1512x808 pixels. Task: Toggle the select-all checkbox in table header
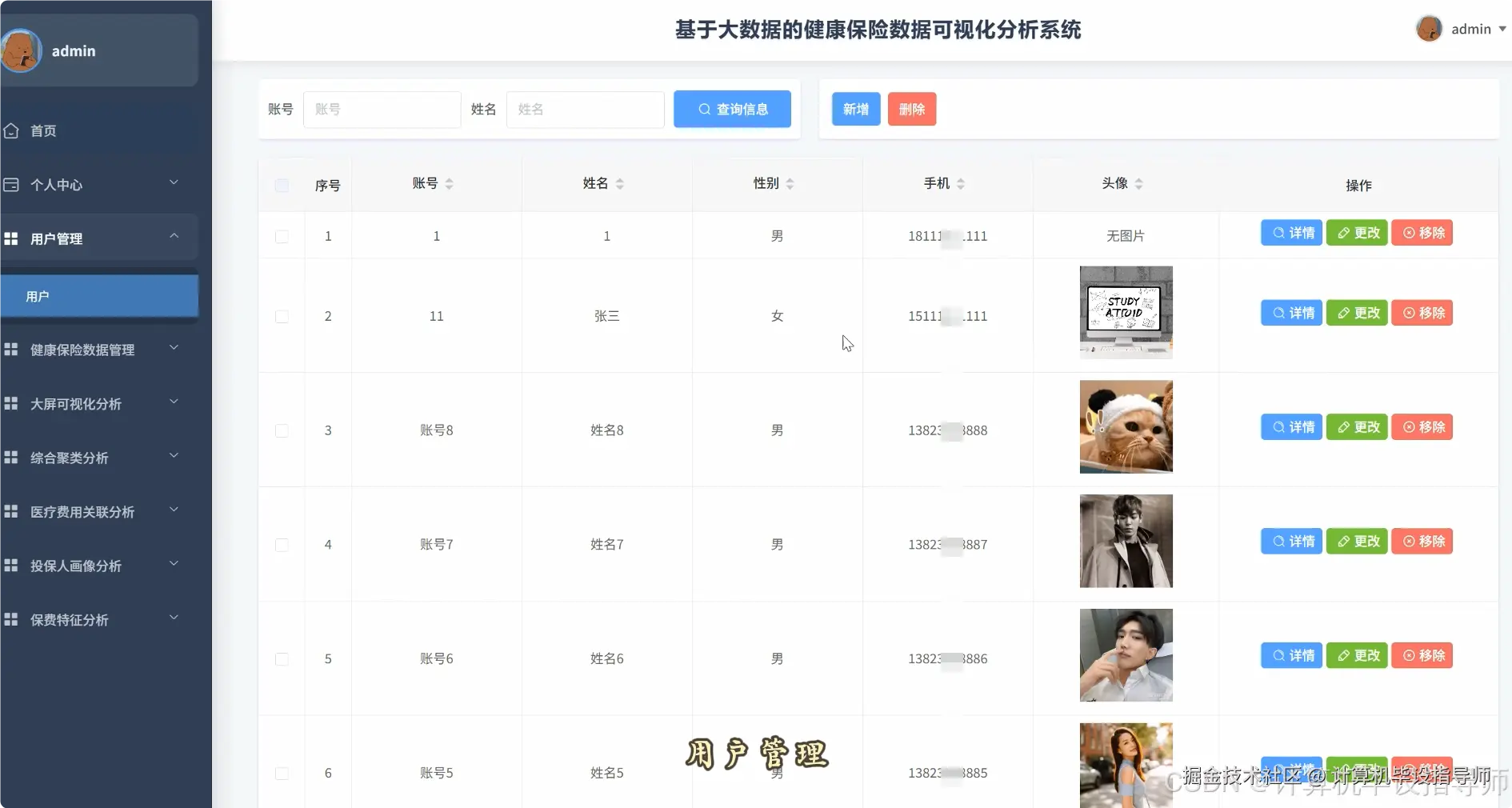(x=282, y=186)
